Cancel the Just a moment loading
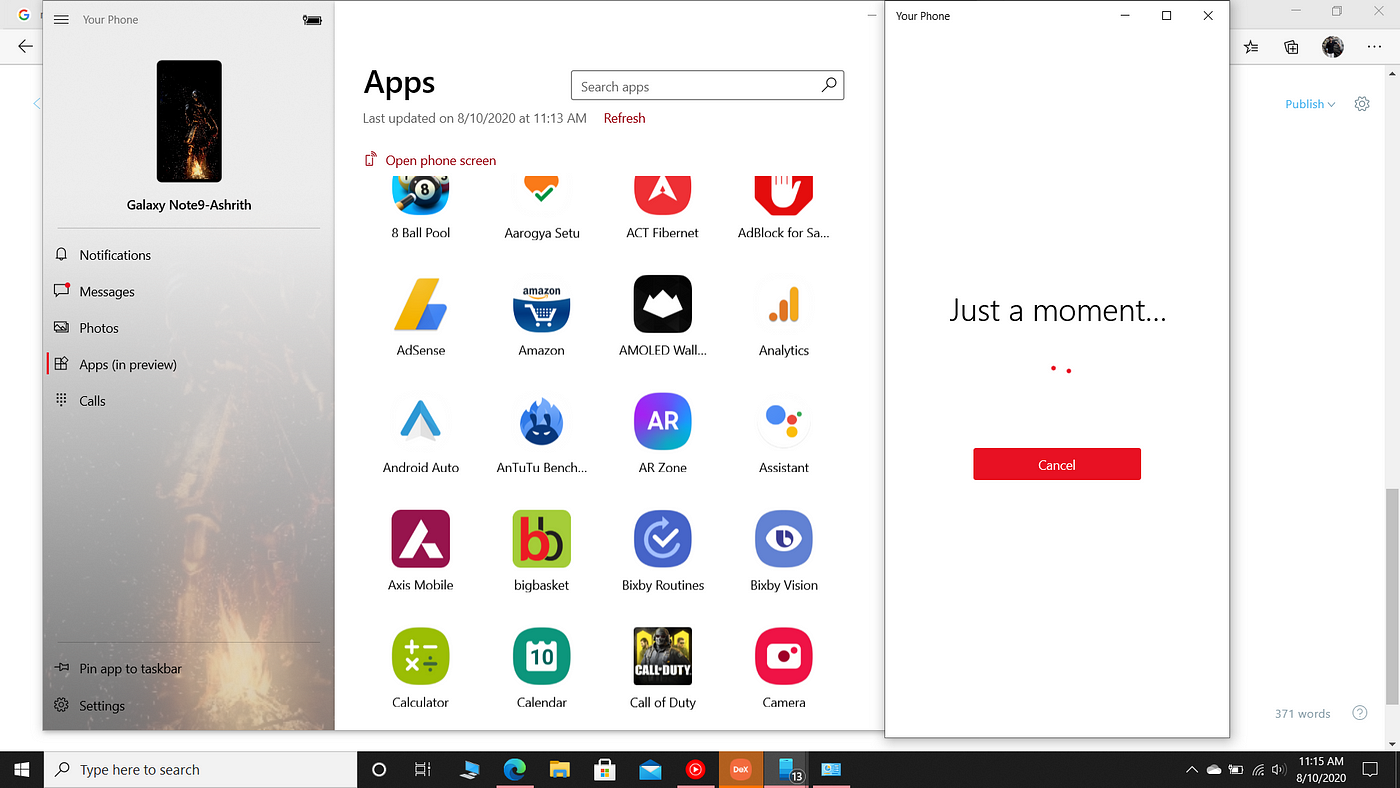1400x788 pixels. [x=1057, y=464]
